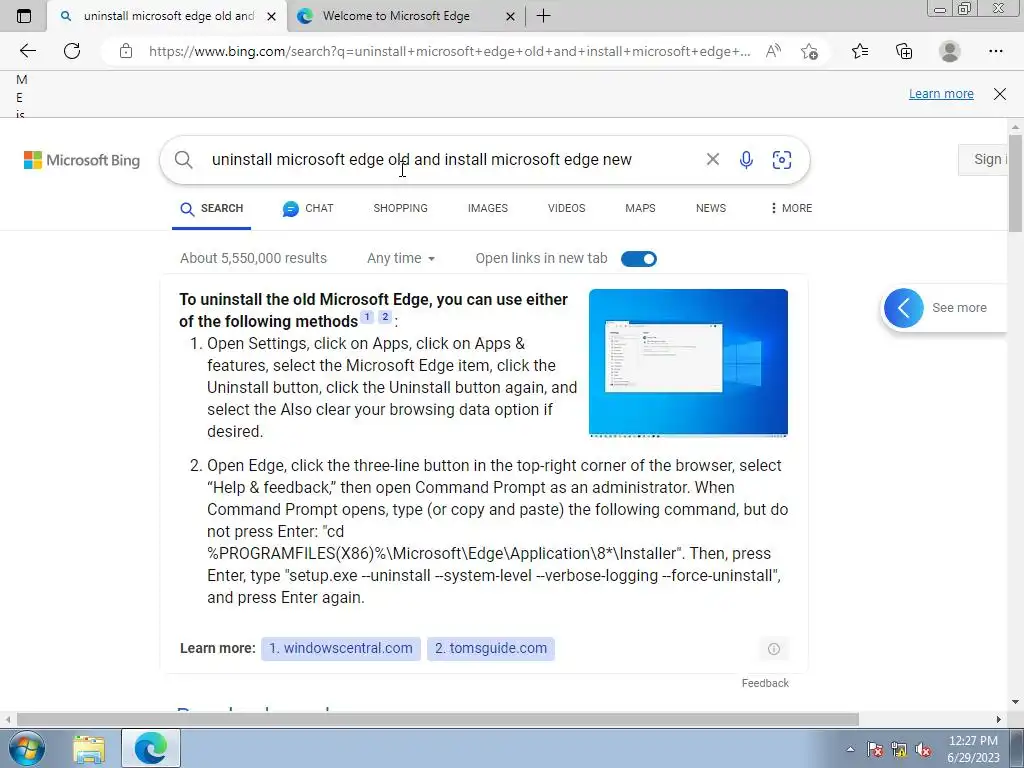Screen dimensions: 1024x768
Task: Open Read aloud in address bar
Action: pyautogui.click(x=773, y=51)
